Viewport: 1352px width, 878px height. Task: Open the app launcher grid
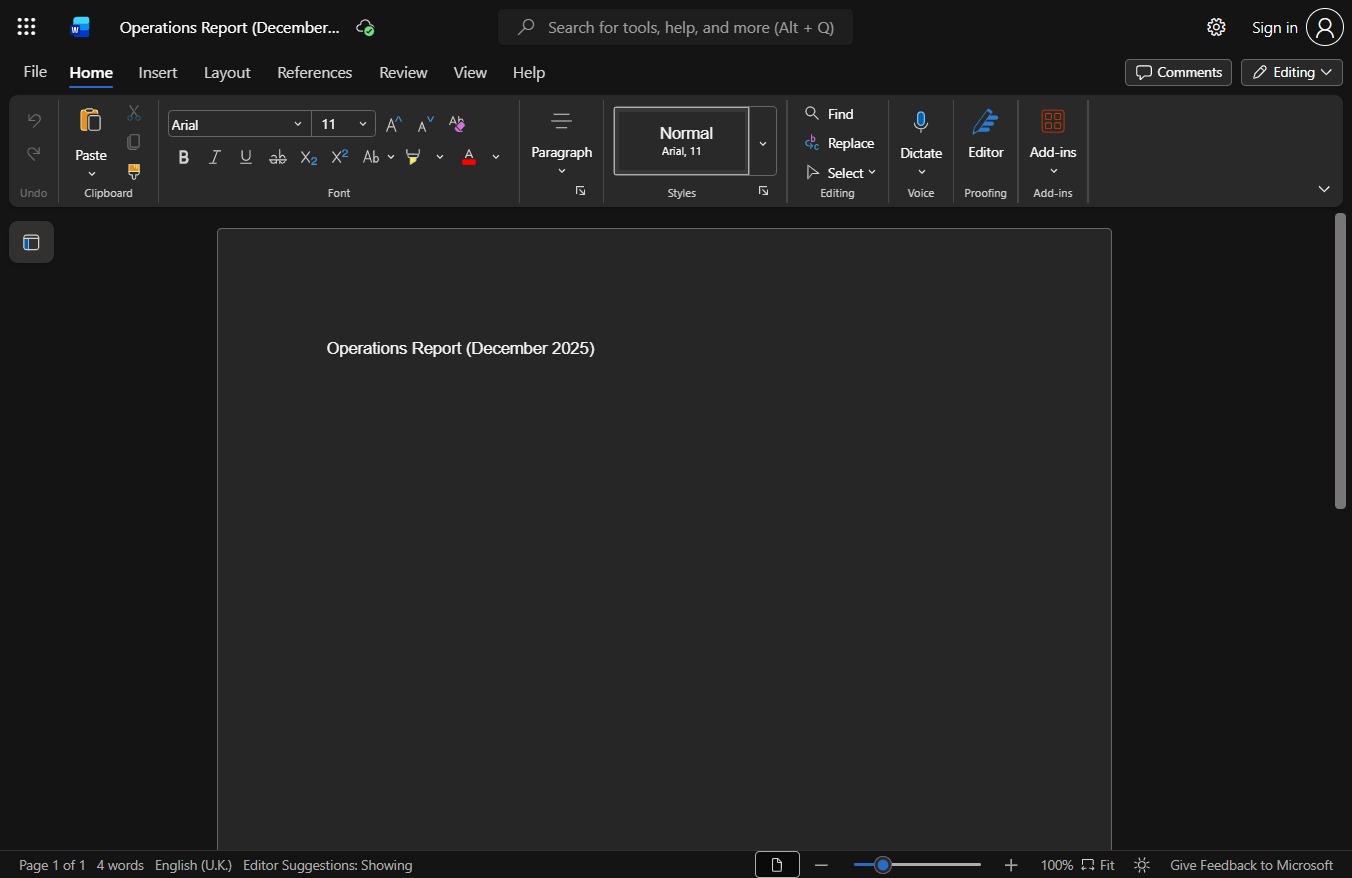[x=27, y=27]
